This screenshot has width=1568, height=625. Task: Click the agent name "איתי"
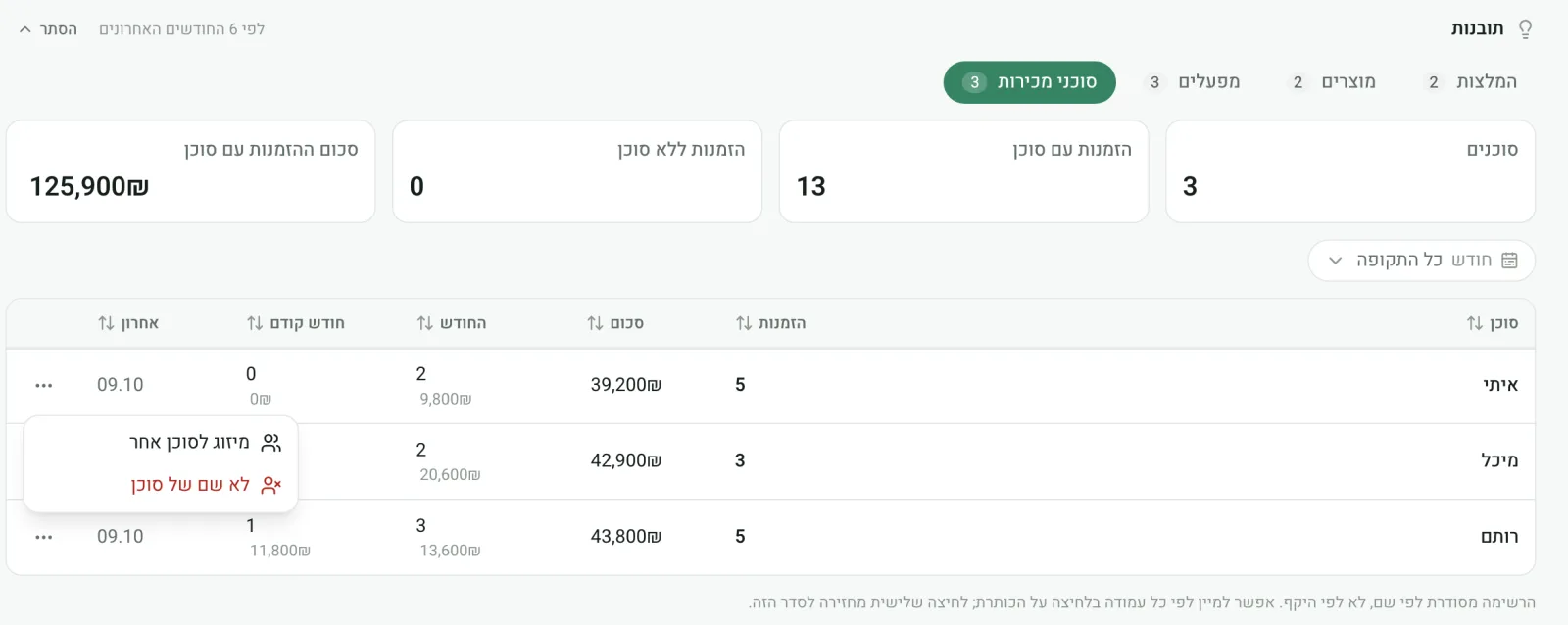pos(1500,385)
